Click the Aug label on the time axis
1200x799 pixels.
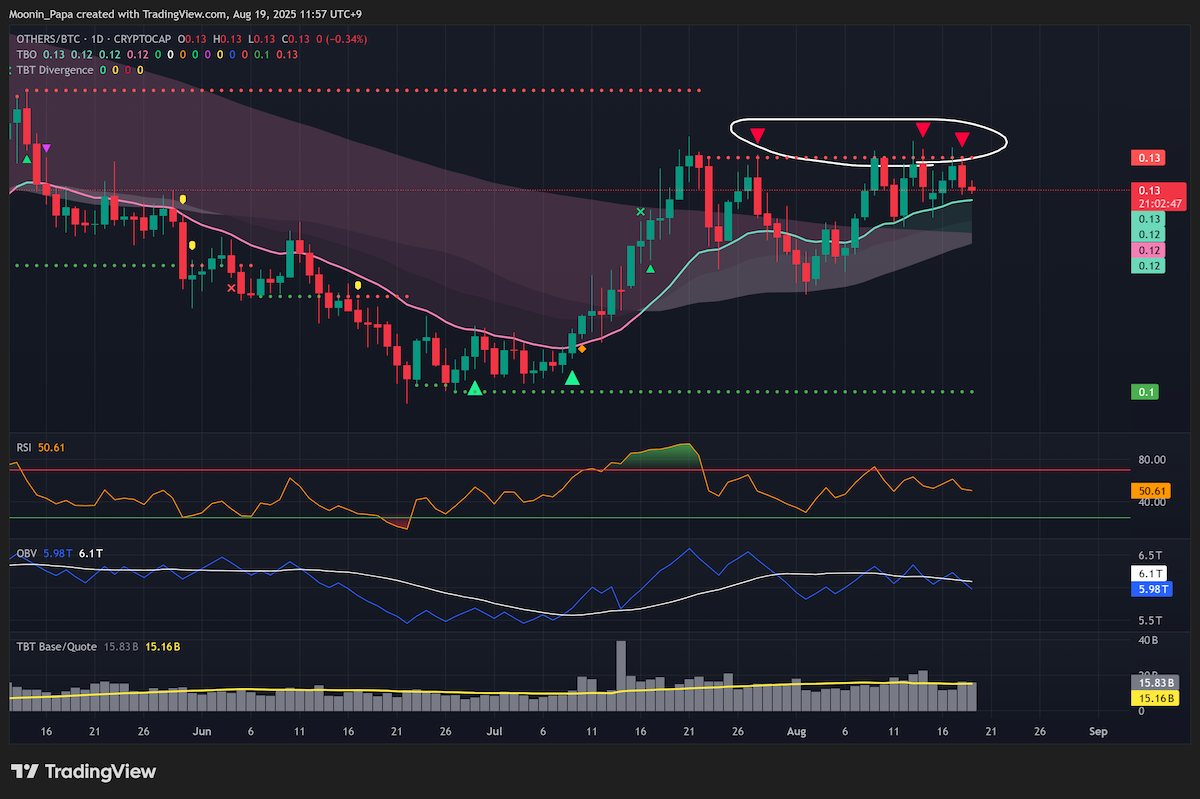pos(795,731)
